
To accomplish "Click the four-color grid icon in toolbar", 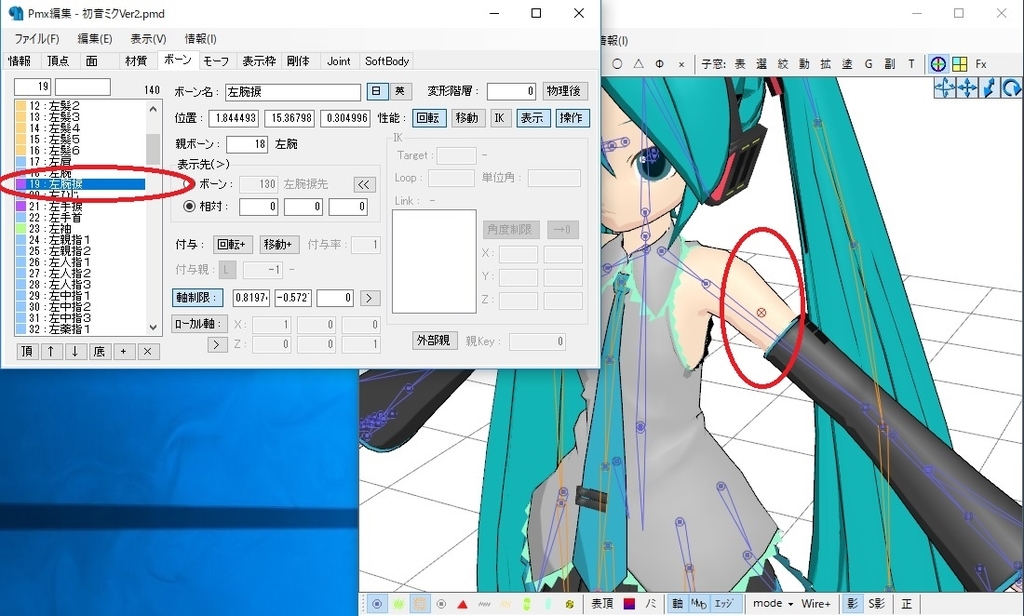I will pyautogui.click(x=959, y=64).
